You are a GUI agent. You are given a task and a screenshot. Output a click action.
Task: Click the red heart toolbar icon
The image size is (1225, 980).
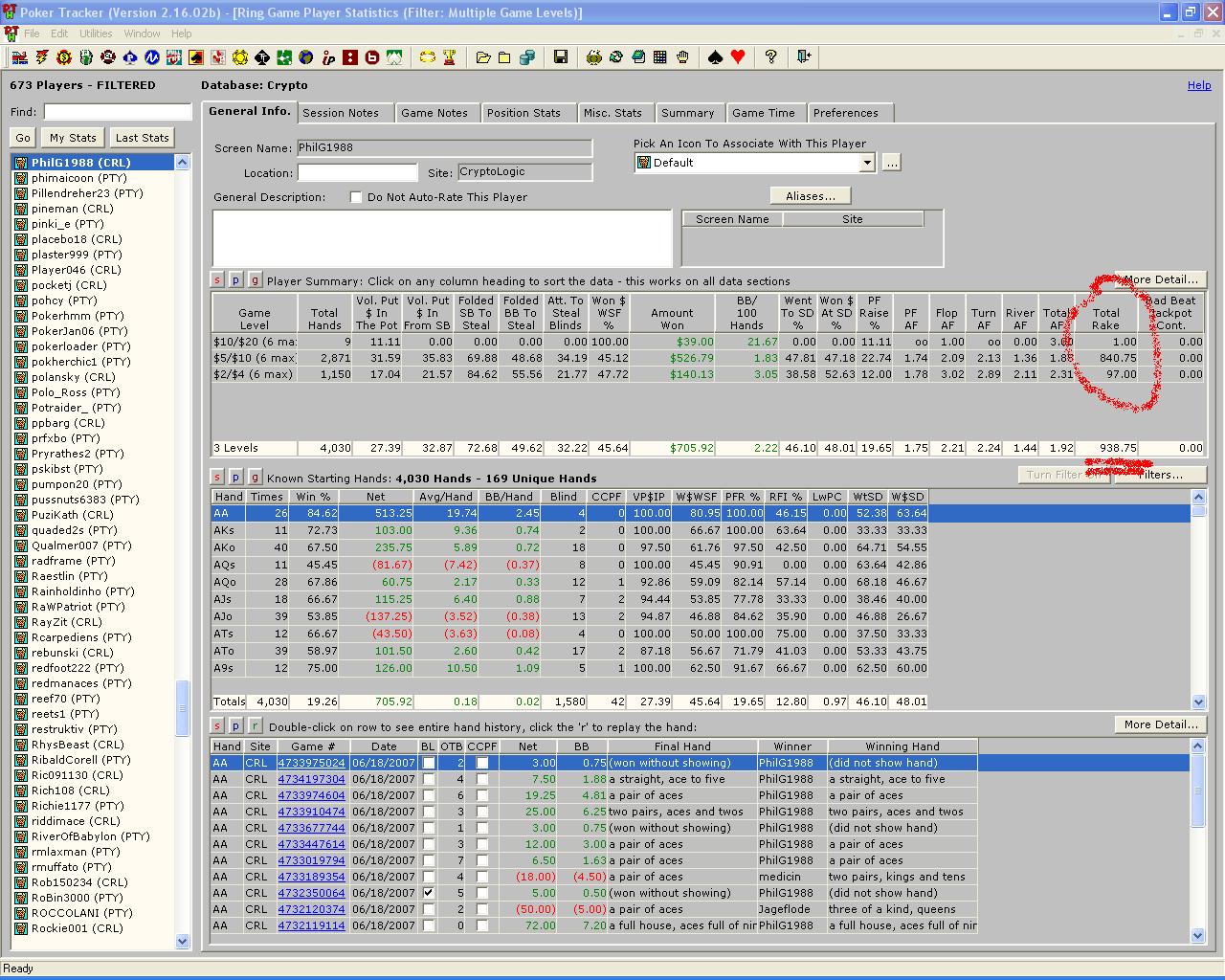tap(738, 57)
